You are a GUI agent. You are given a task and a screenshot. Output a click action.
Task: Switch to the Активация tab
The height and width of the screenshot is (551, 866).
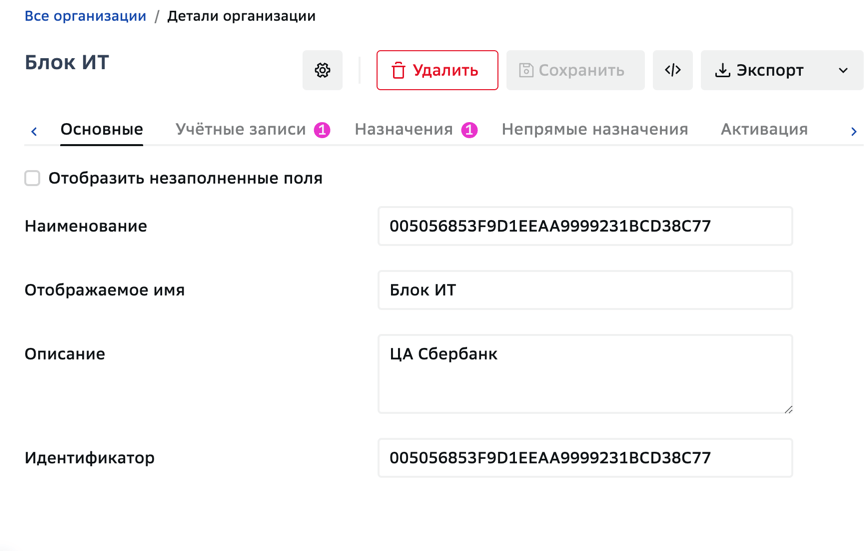point(764,129)
